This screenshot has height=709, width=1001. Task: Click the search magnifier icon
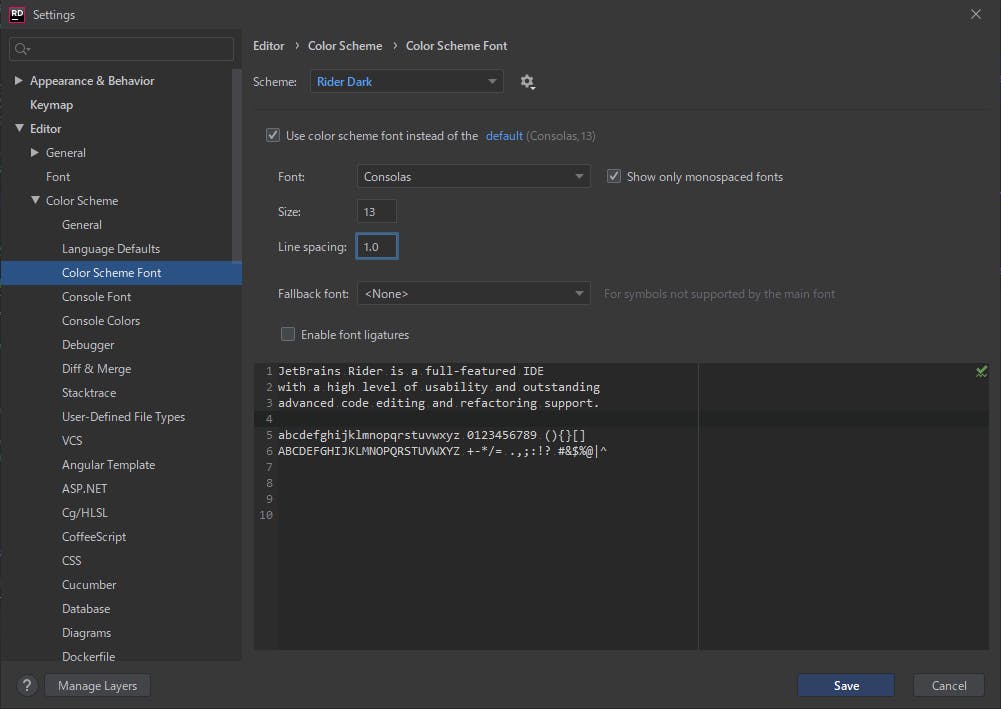(22, 49)
